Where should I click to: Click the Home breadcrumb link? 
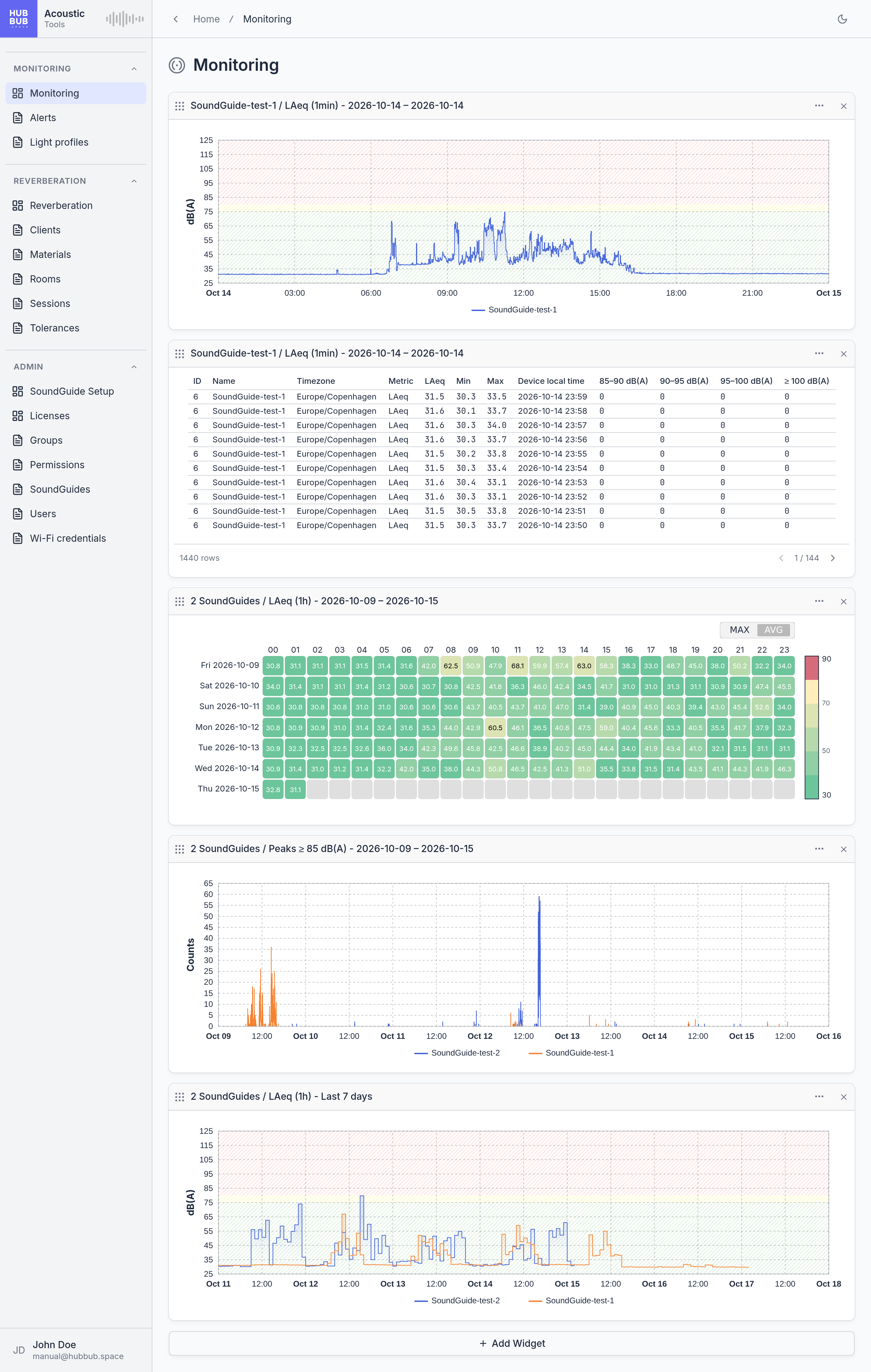pos(206,19)
